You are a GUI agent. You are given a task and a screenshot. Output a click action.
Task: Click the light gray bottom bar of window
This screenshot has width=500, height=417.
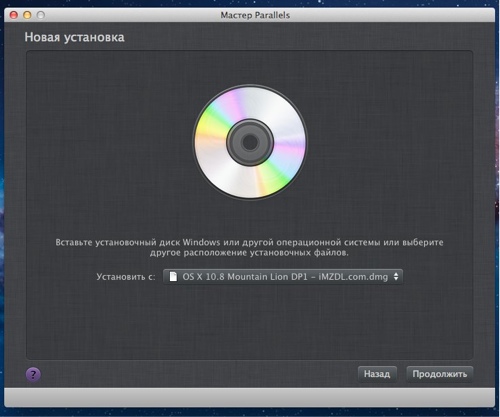249,397
